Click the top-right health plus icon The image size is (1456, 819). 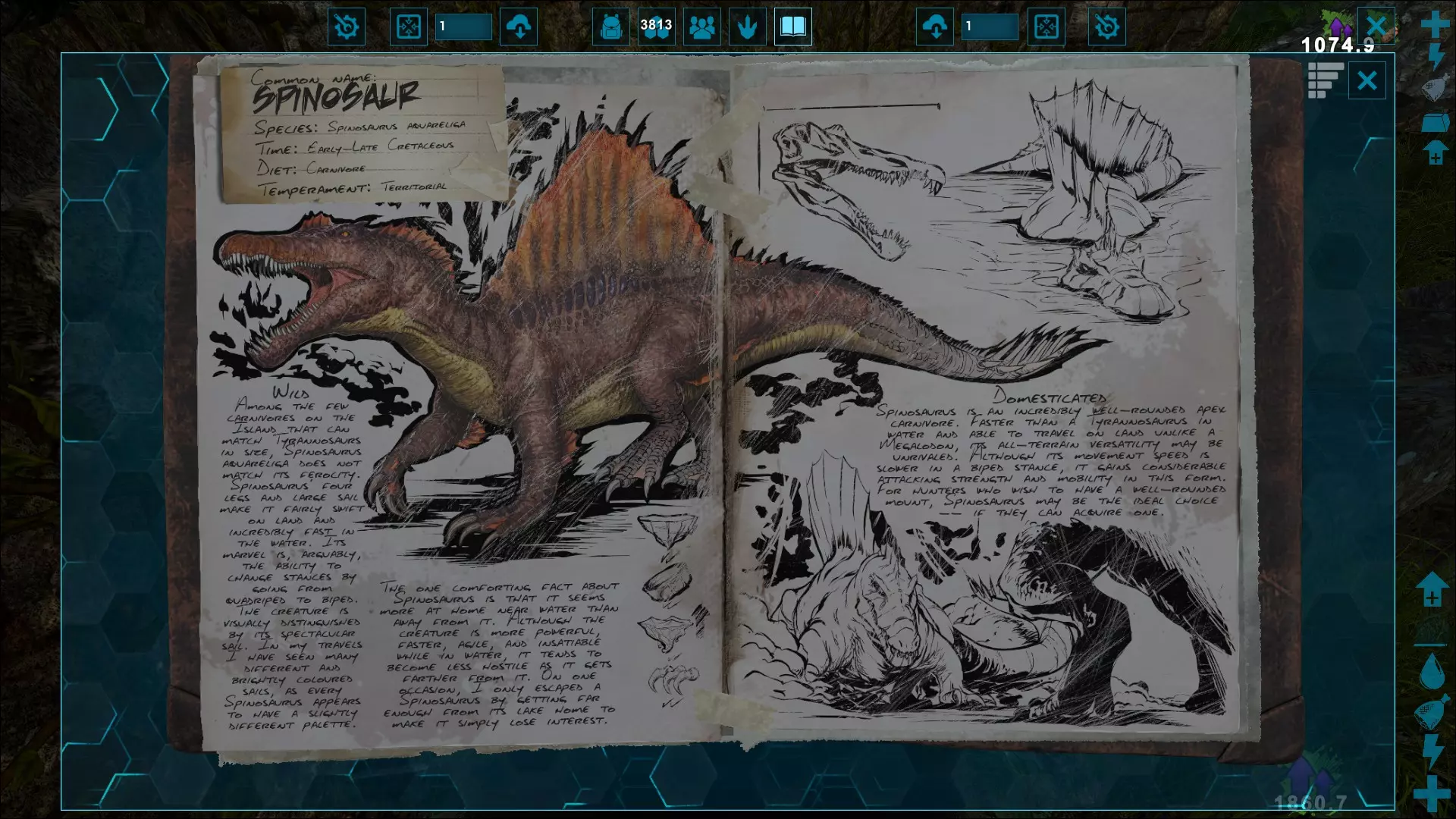point(1435,24)
